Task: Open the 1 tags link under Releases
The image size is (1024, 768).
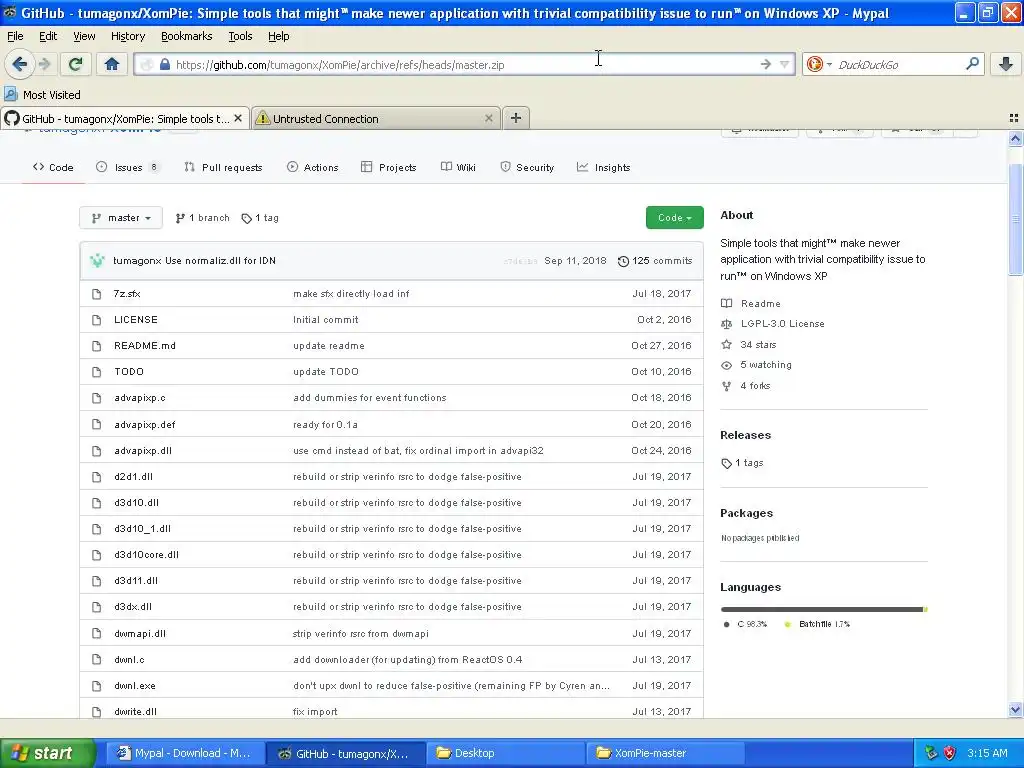Action: coord(742,462)
